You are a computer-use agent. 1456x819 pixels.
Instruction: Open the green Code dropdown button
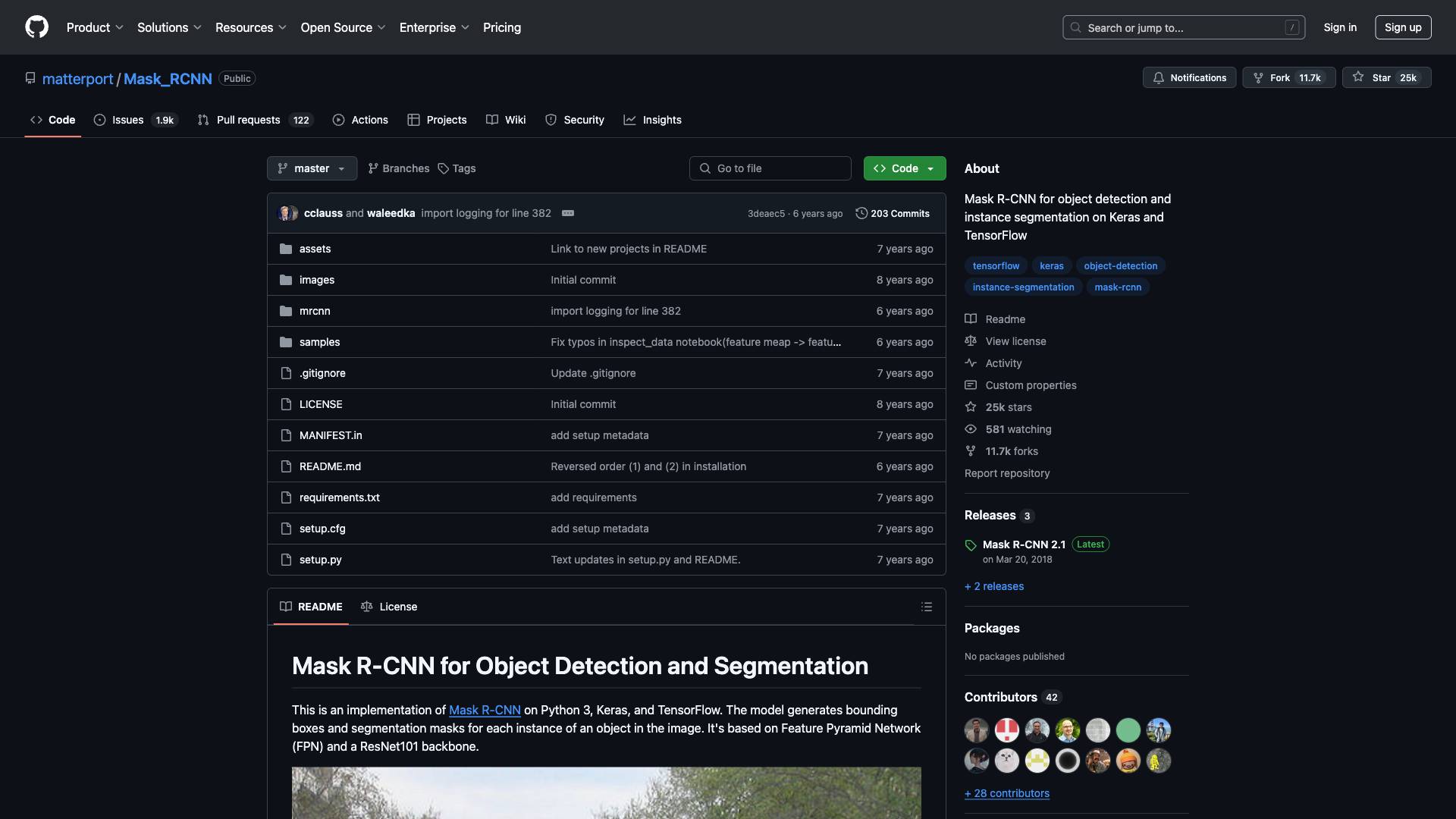tap(905, 168)
